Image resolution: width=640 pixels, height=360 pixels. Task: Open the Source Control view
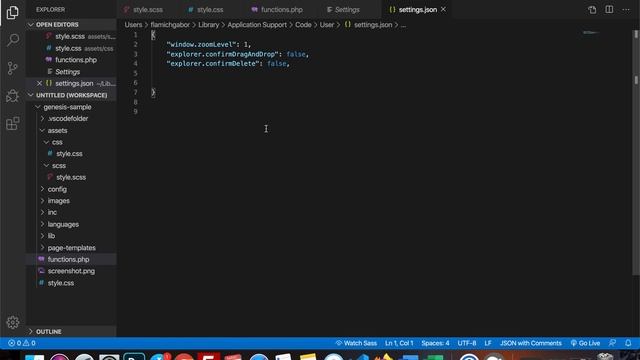click(13, 68)
